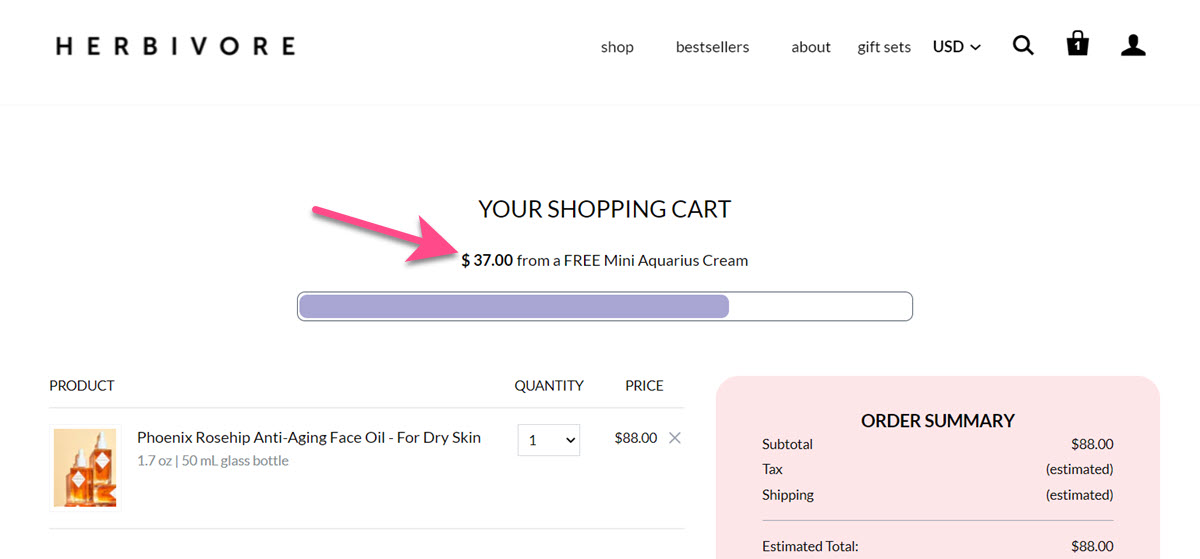
Task: Click the $88.00 item price
Action: (x=636, y=438)
